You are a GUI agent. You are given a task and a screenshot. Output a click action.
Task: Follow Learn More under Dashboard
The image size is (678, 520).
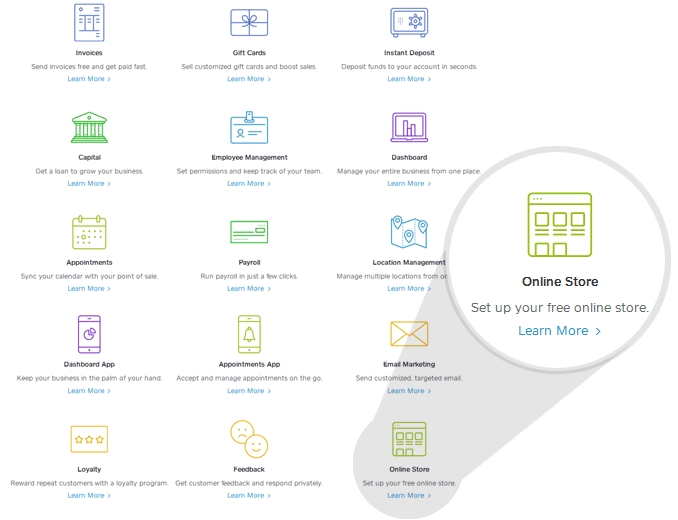[x=409, y=184]
